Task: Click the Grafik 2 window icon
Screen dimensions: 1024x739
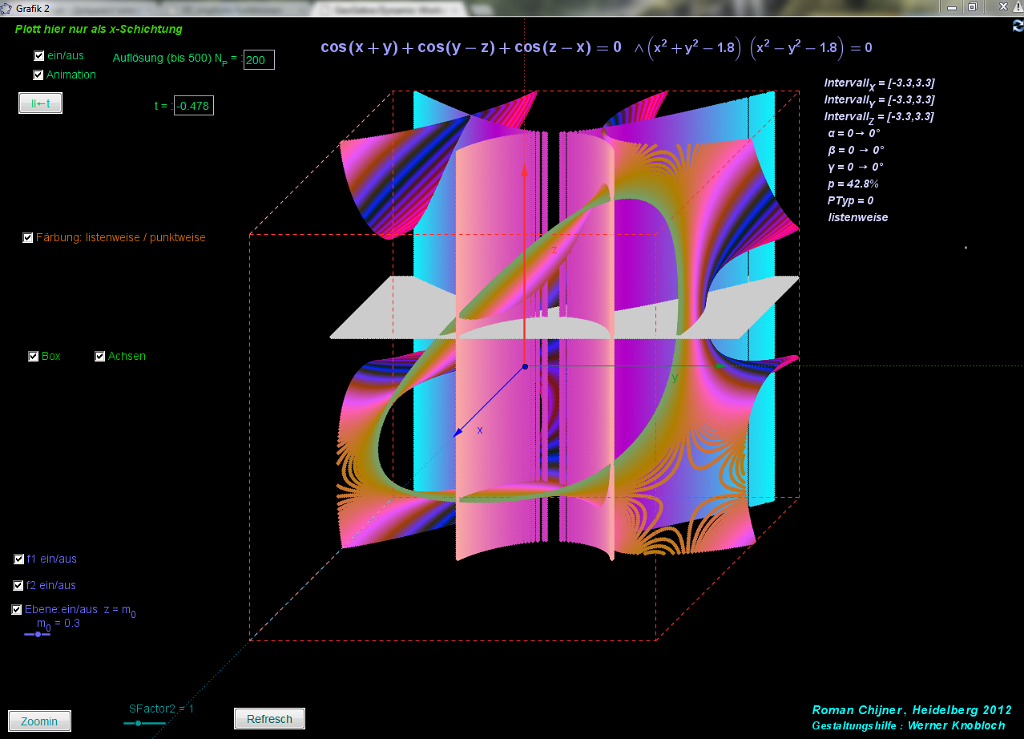Action: point(6,7)
